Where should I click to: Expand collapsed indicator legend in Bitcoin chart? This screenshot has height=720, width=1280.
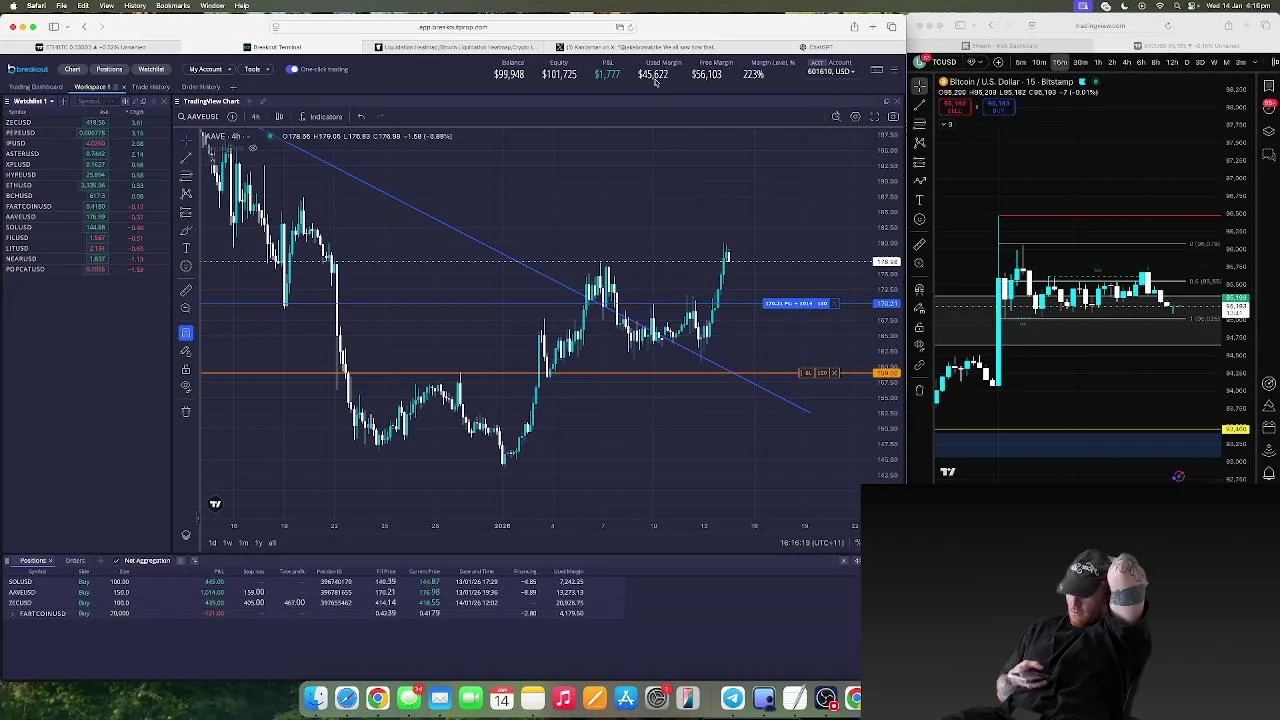pos(947,124)
